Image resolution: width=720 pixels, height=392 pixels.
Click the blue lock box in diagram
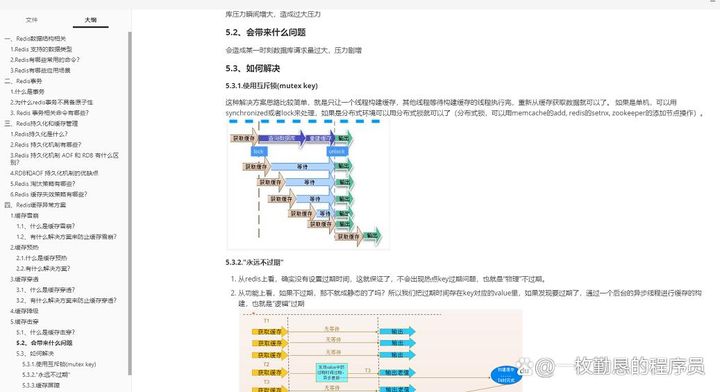pos(259,151)
